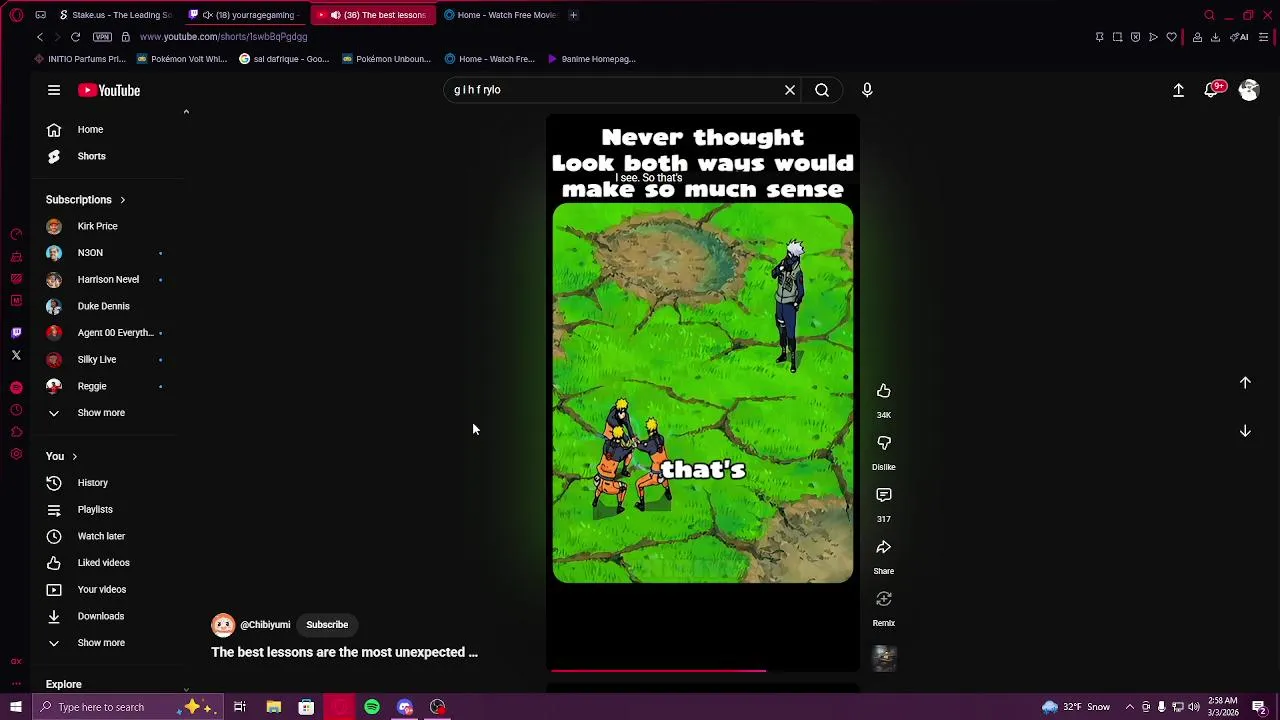Switch to Home - Watch Free Movie tab
This screenshot has width=1280, height=720.
coord(500,15)
